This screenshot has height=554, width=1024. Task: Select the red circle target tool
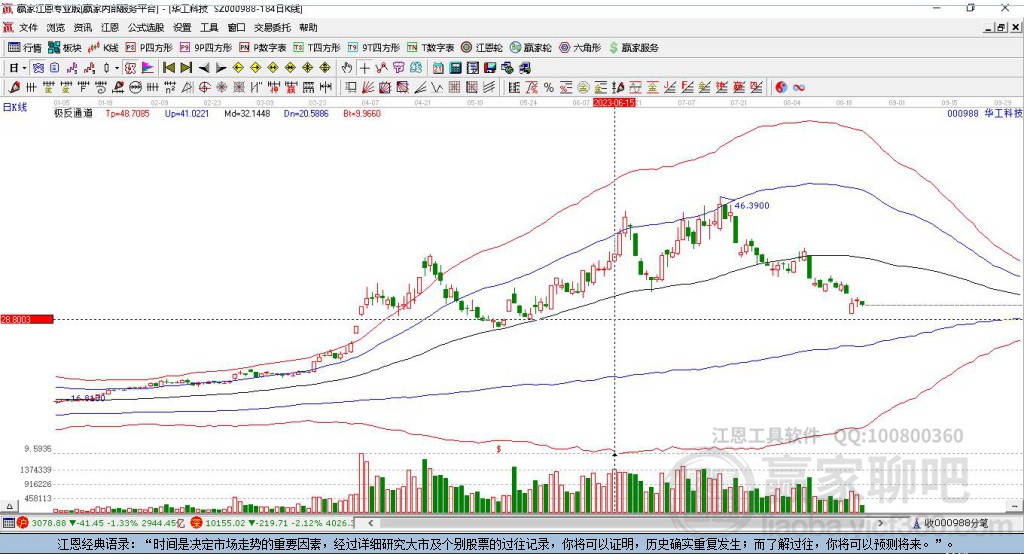(204, 87)
